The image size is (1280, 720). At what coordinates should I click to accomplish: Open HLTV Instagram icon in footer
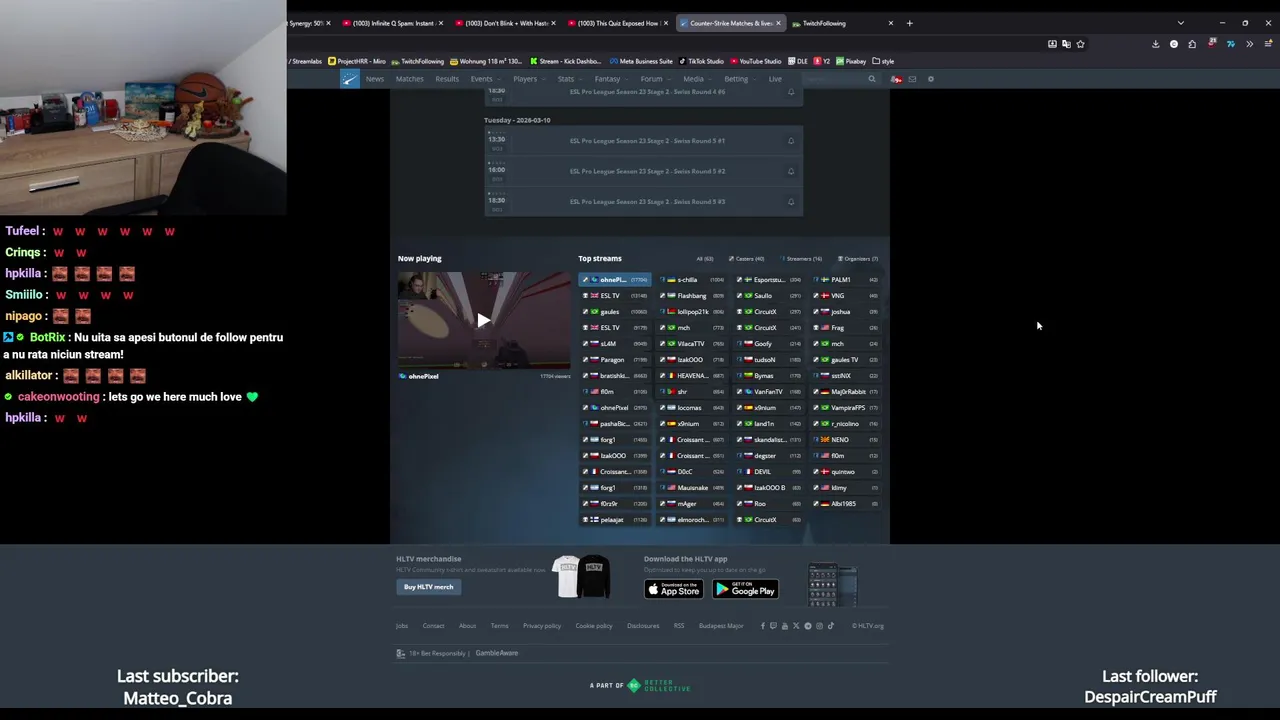point(819,626)
